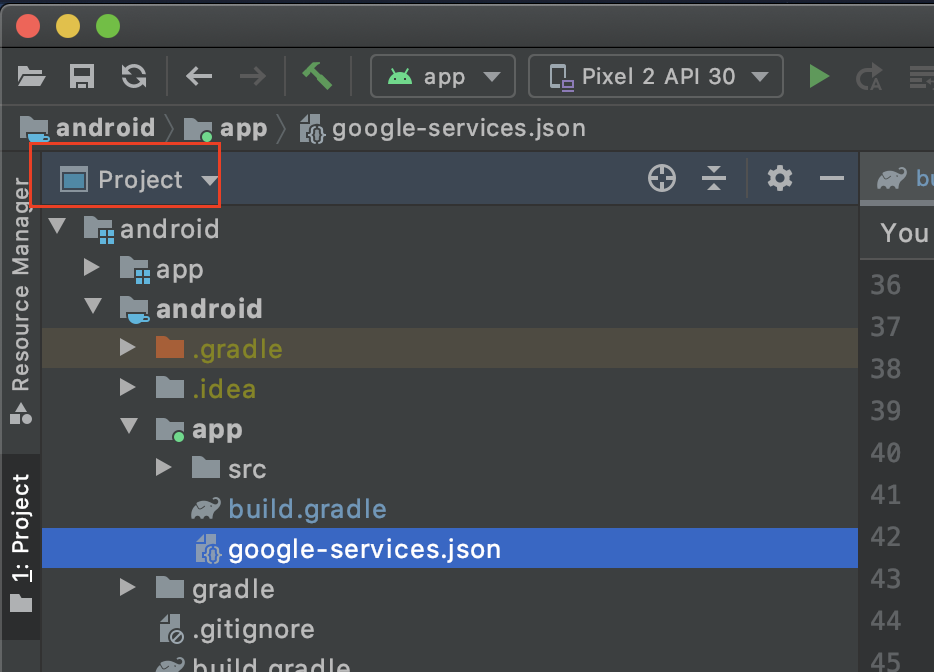The height and width of the screenshot is (672, 934).
Task: Build project with the hammer icon
Action: 317,76
